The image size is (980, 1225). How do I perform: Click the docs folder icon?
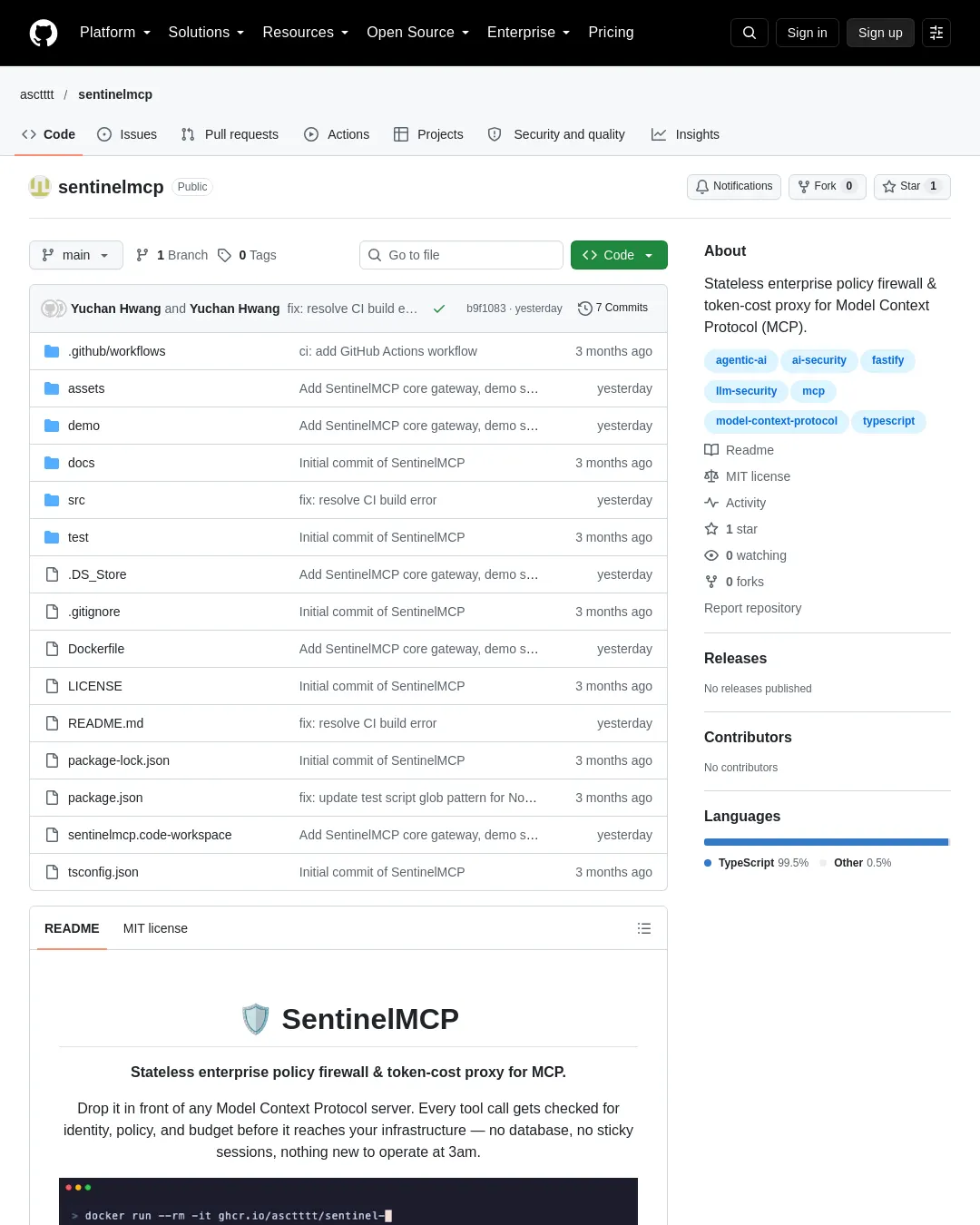pos(52,463)
